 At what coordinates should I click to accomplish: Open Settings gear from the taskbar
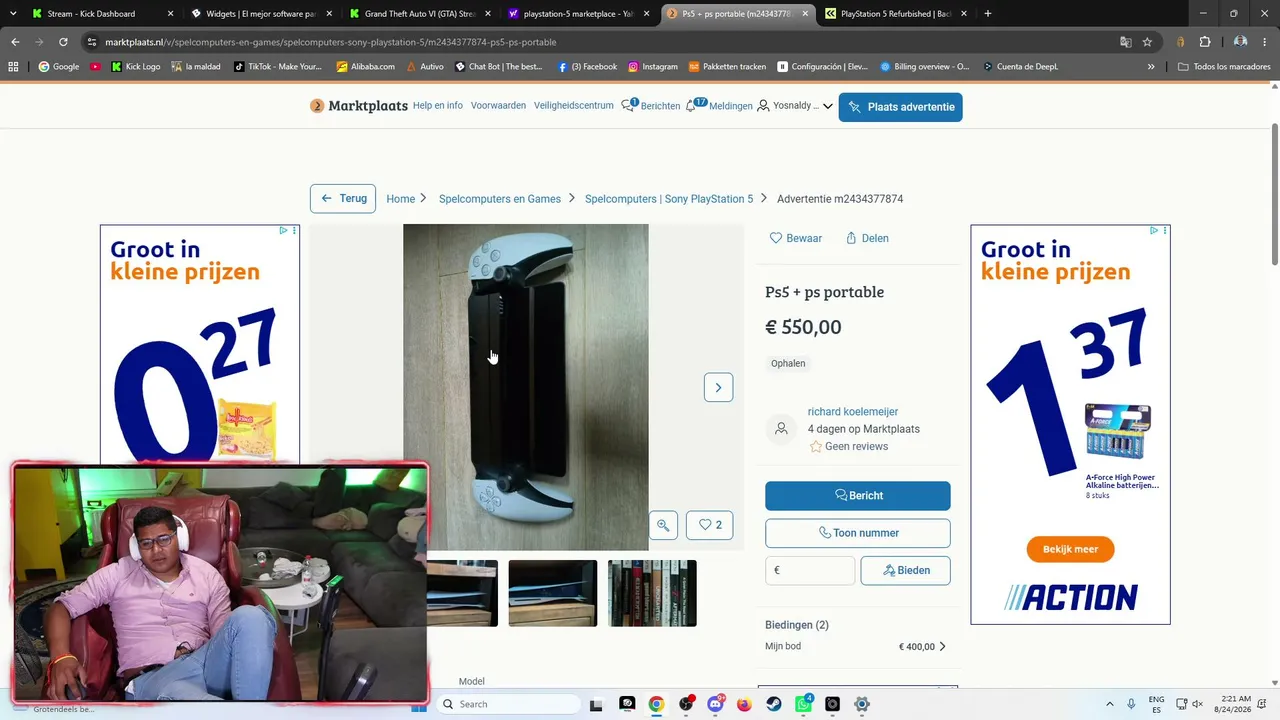tap(862, 704)
